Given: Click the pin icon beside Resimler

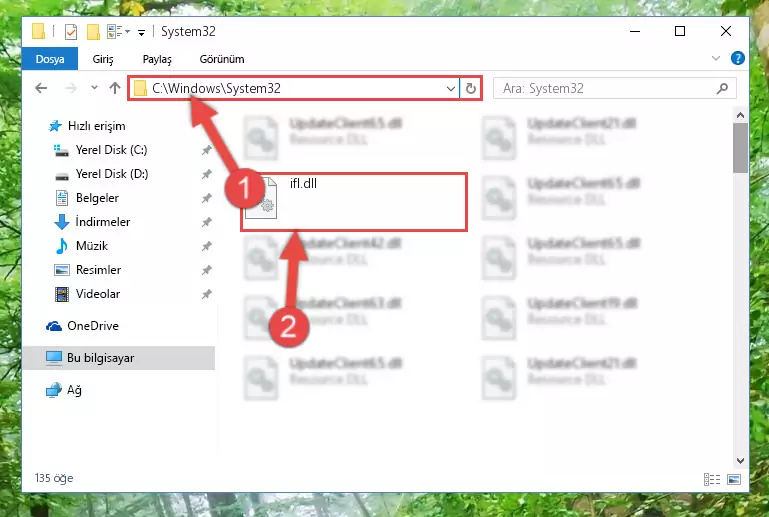Looking at the screenshot, I should click(206, 270).
